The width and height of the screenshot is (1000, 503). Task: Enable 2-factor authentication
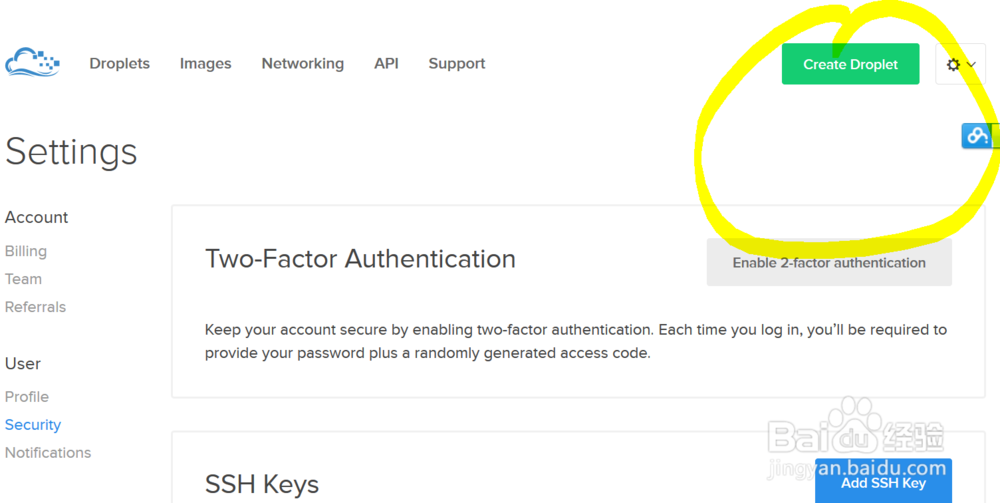click(829, 263)
